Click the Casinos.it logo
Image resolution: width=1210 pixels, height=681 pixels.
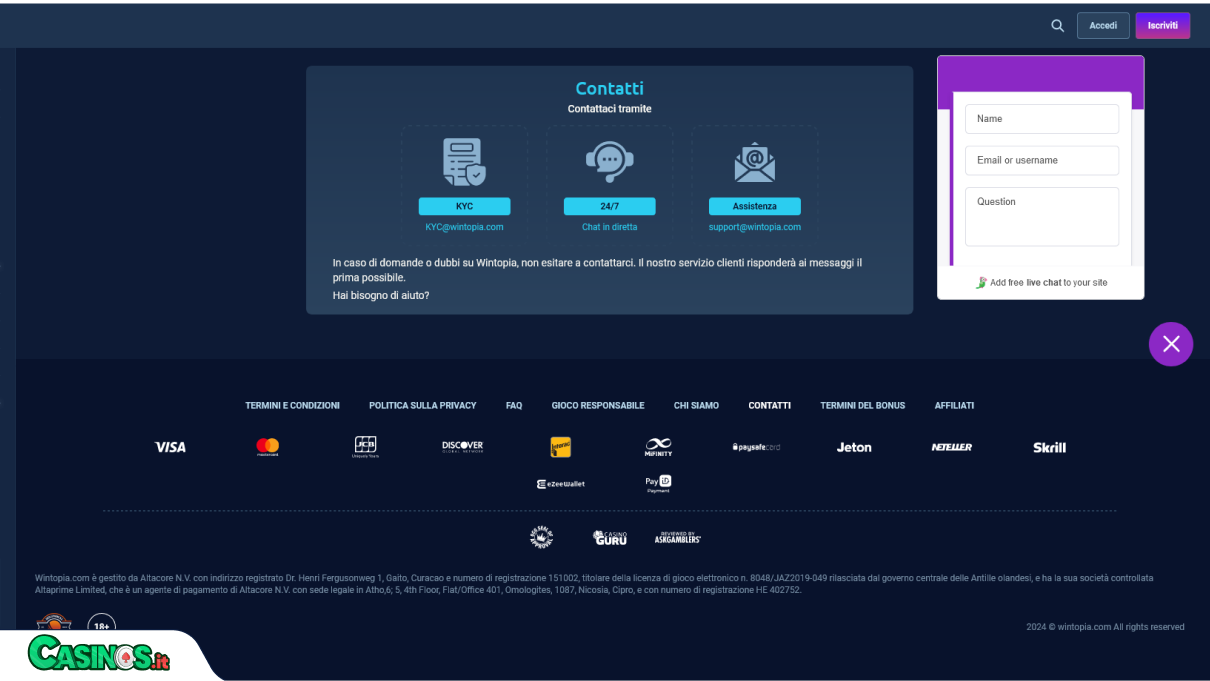(x=99, y=655)
